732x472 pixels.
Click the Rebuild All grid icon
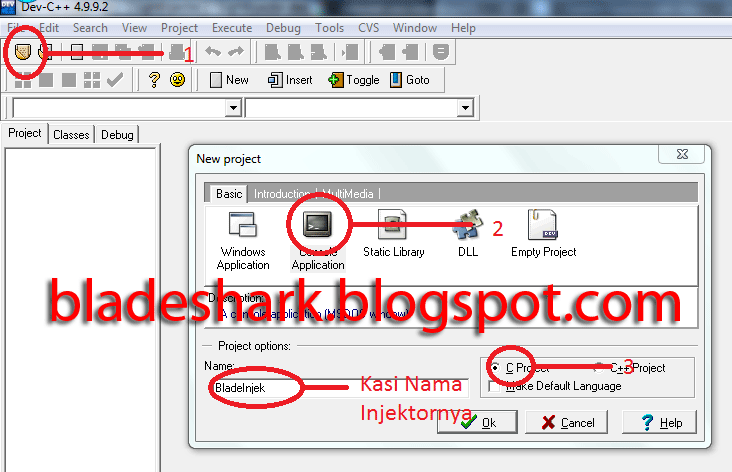(92, 80)
